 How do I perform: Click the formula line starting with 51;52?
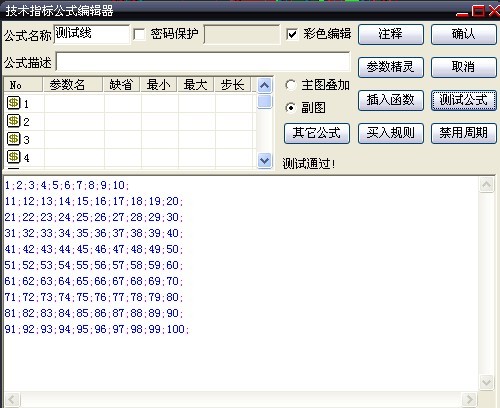(x=94, y=265)
